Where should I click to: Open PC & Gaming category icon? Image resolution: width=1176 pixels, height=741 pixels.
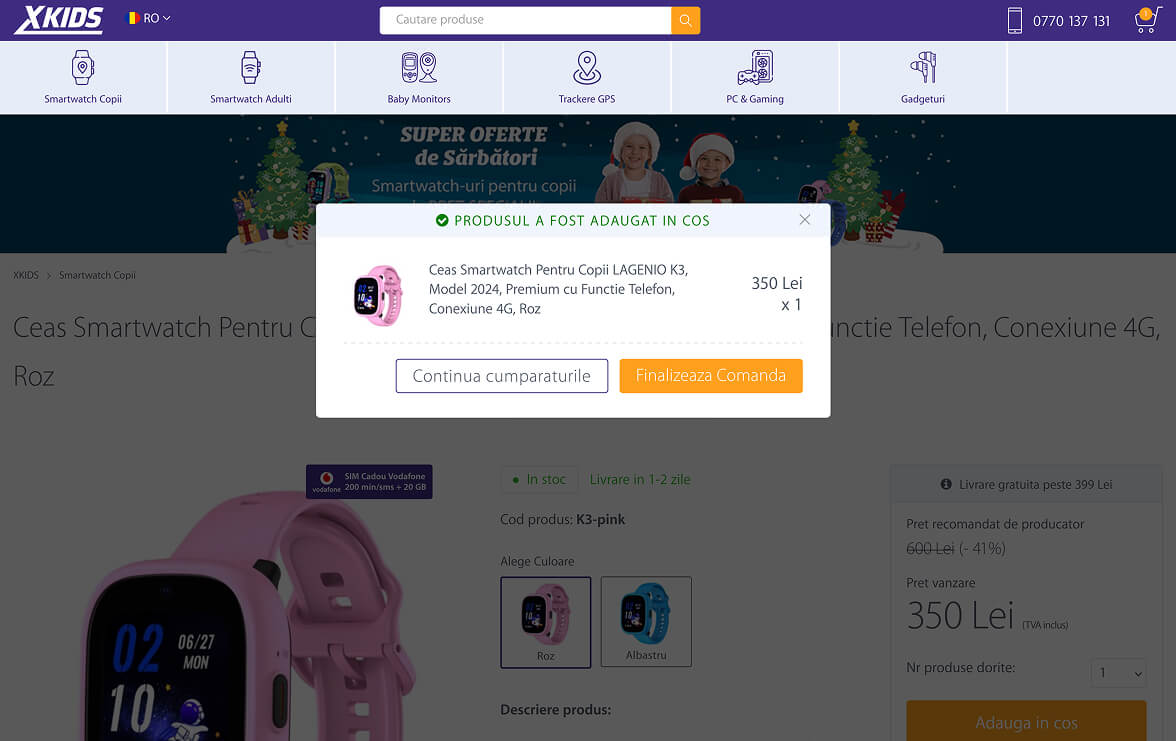pos(755,68)
